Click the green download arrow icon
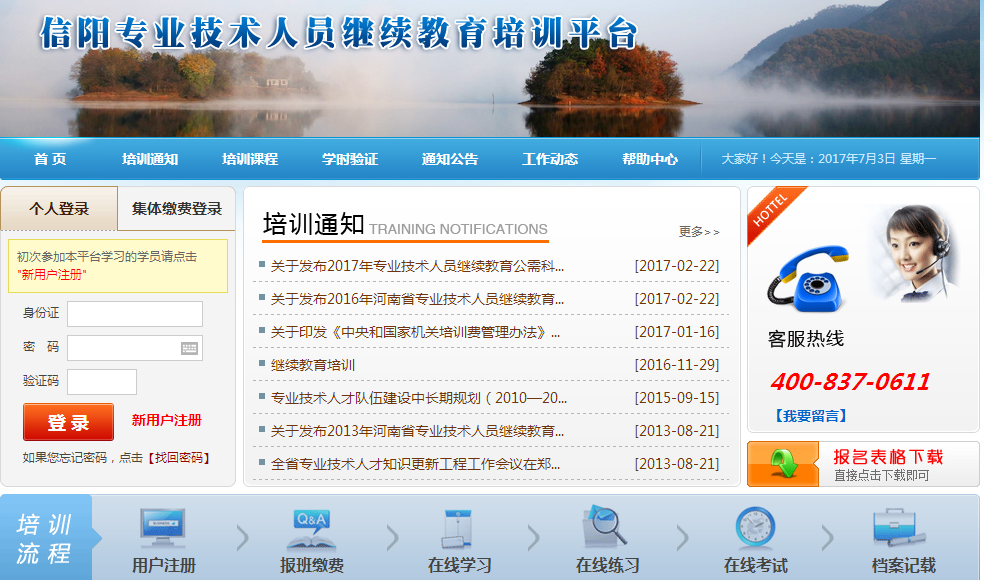Image resolution: width=984 pixels, height=580 pixels. tap(783, 464)
